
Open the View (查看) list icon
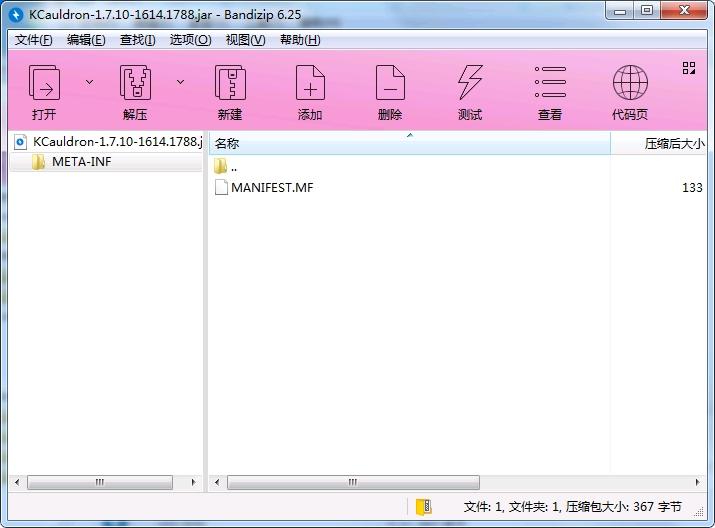tap(550, 82)
